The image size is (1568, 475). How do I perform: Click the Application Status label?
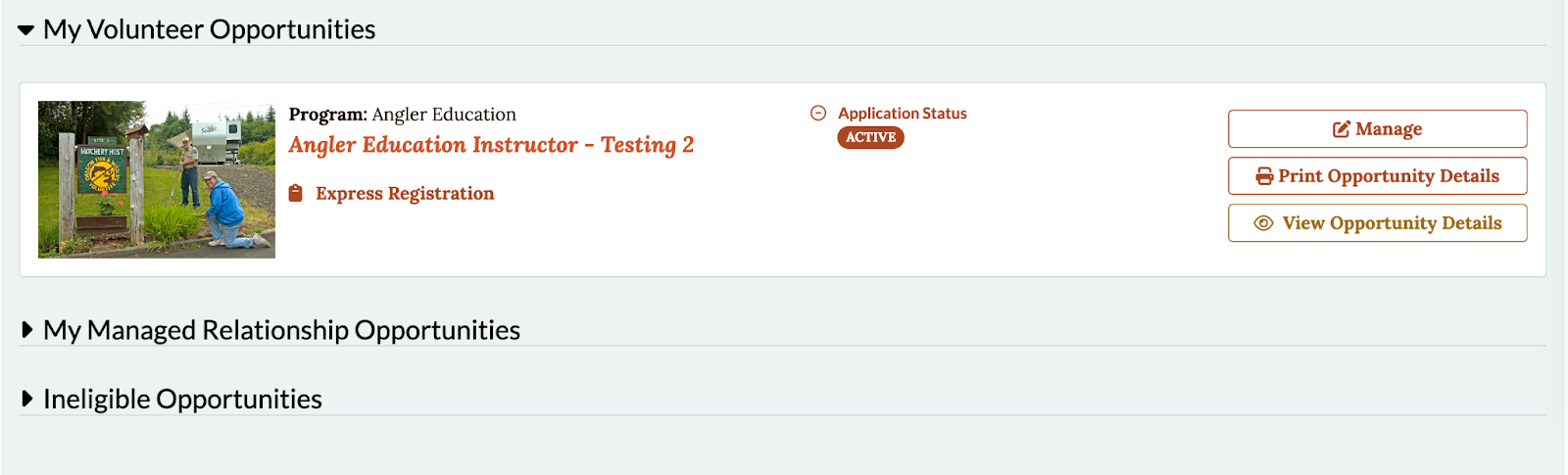click(x=903, y=114)
